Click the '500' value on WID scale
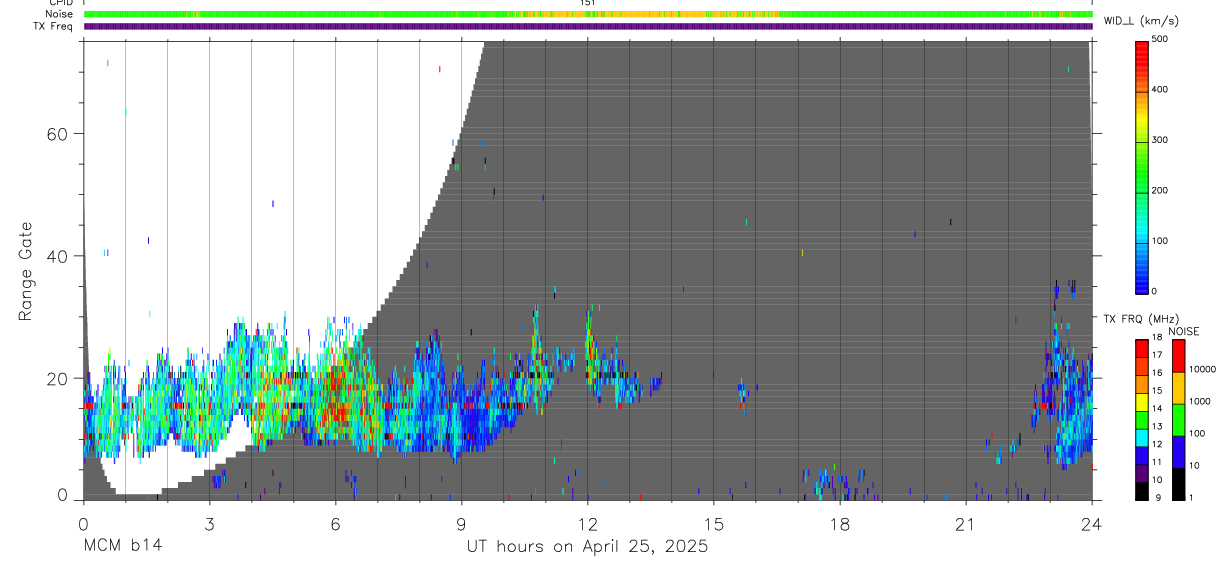 (x=1160, y=39)
